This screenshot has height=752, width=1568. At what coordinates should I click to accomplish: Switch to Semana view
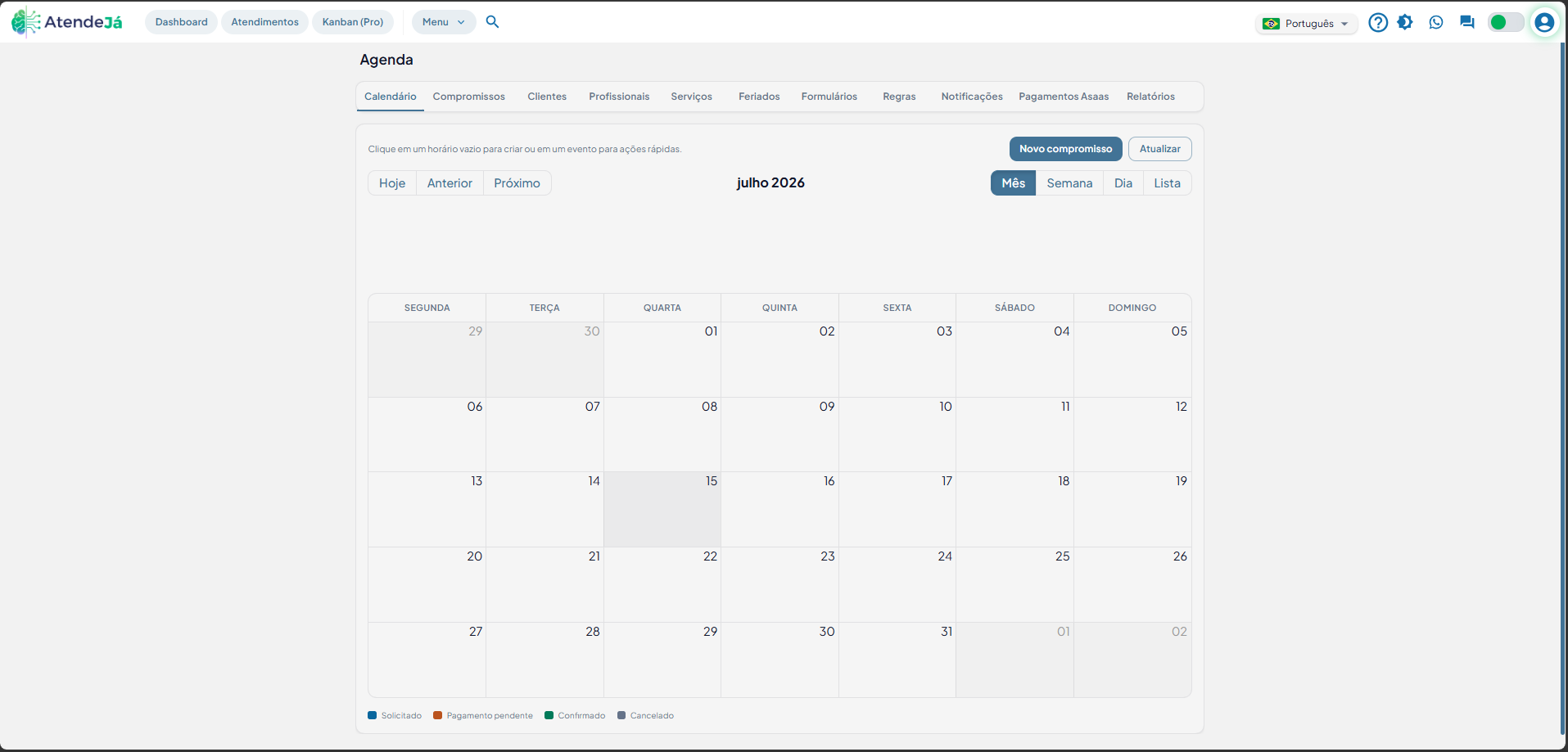coord(1069,183)
